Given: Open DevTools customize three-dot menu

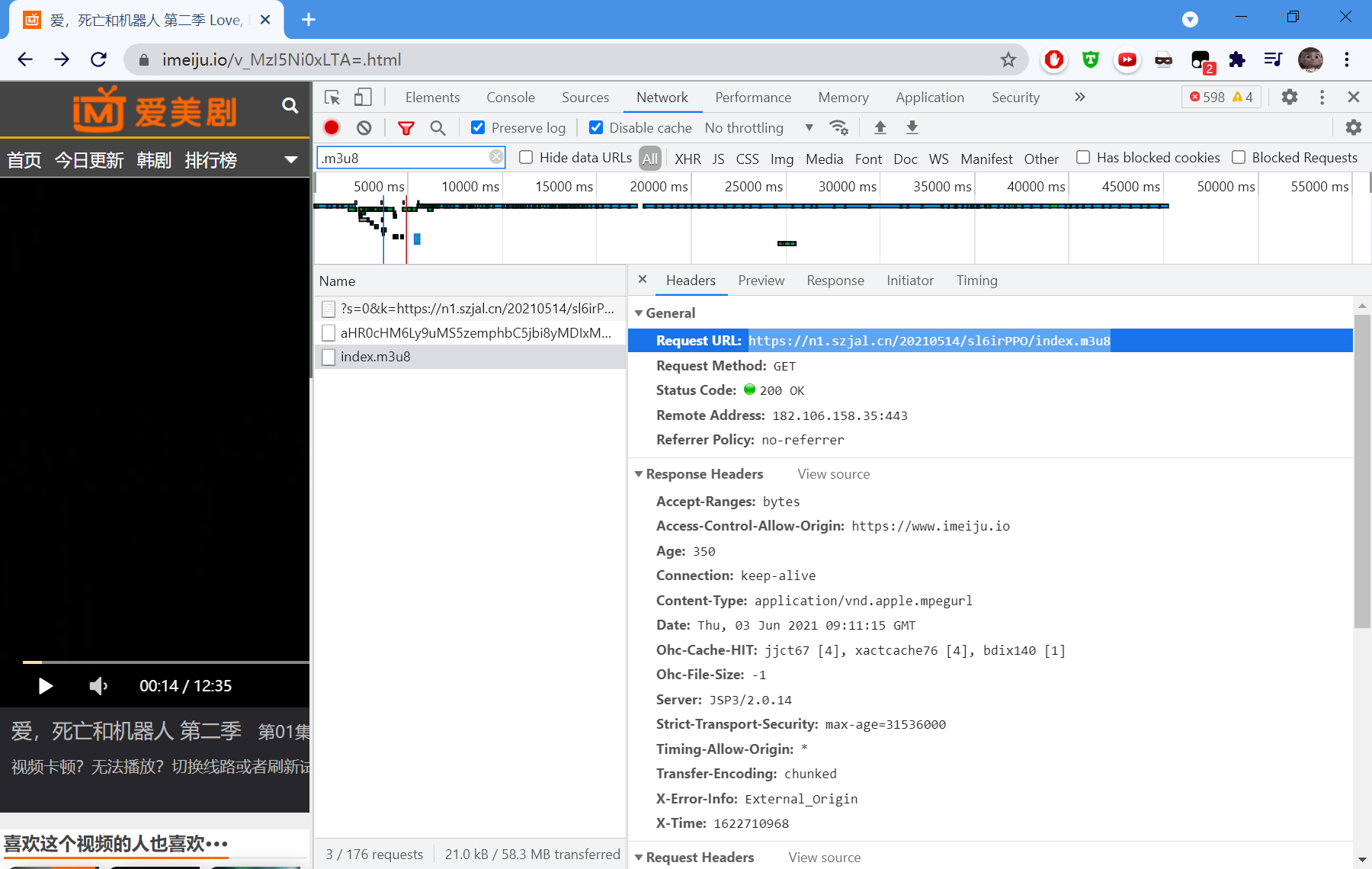Looking at the screenshot, I should [1322, 97].
